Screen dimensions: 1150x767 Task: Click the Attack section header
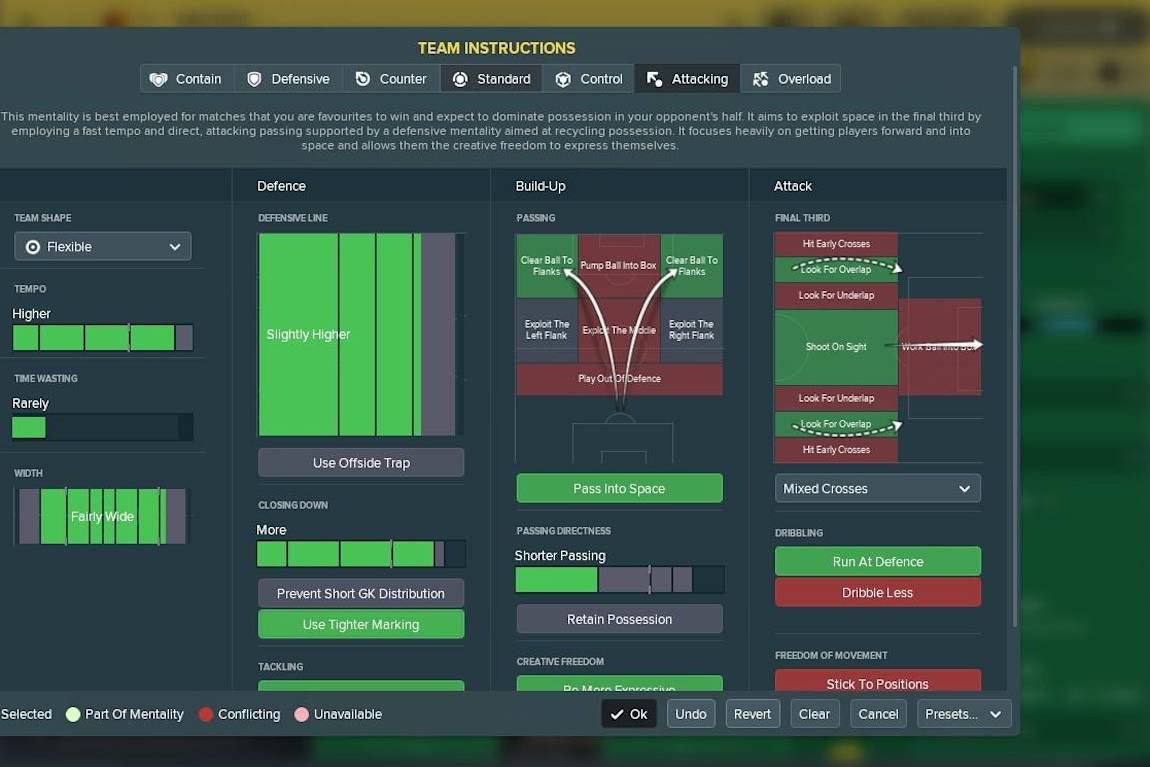793,186
